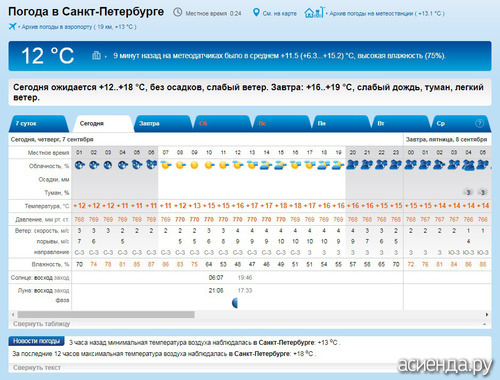Viewport: 500px width, 380px height.
Task: Select the 'Пн' tab
Action: [341, 123]
